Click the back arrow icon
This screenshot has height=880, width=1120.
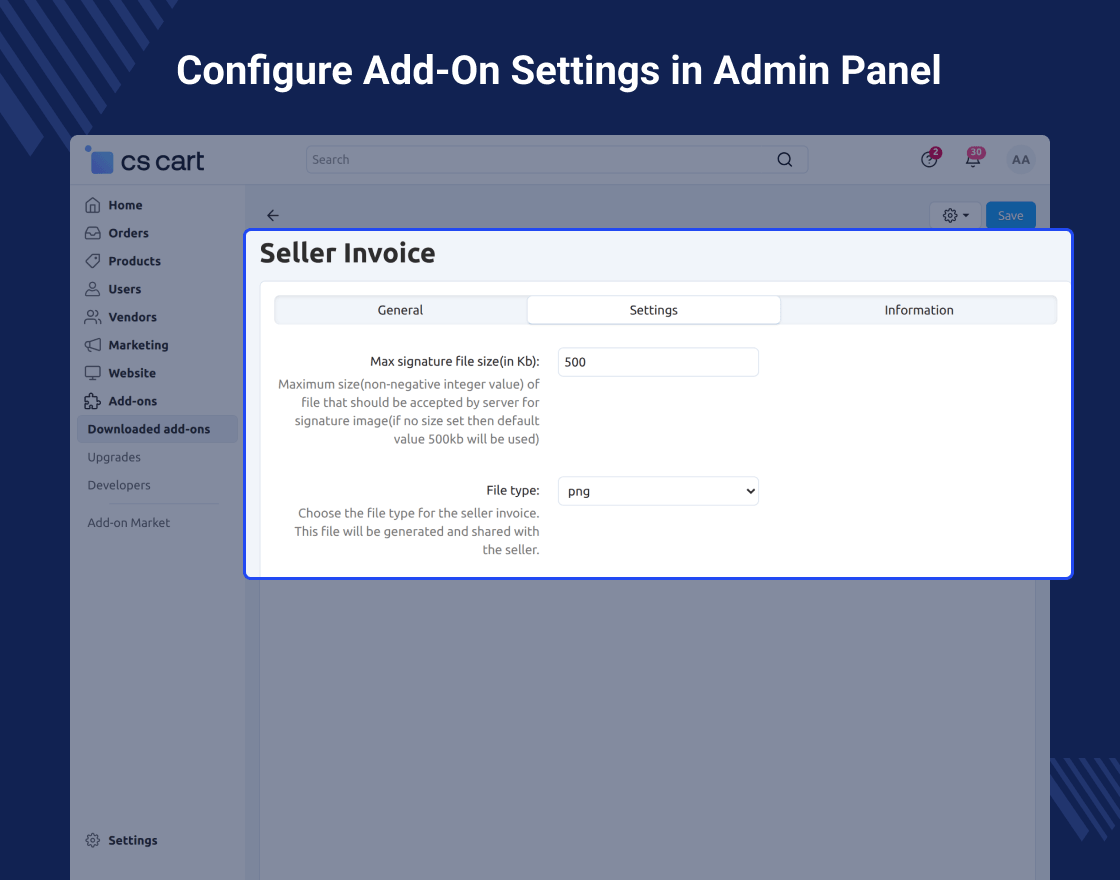click(x=273, y=216)
